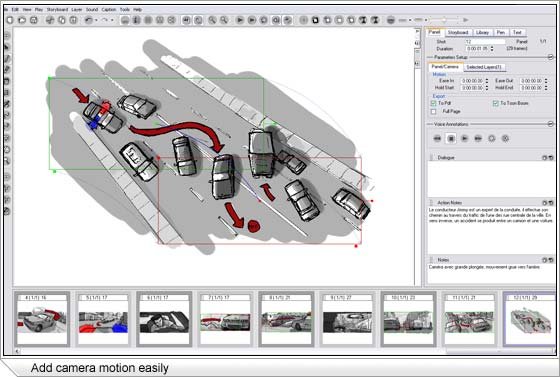Image resolution: width=560 pixels, height=377 pixels.
Task: Select the Panel/Camera sub-tab
Action: click(445, 67)
